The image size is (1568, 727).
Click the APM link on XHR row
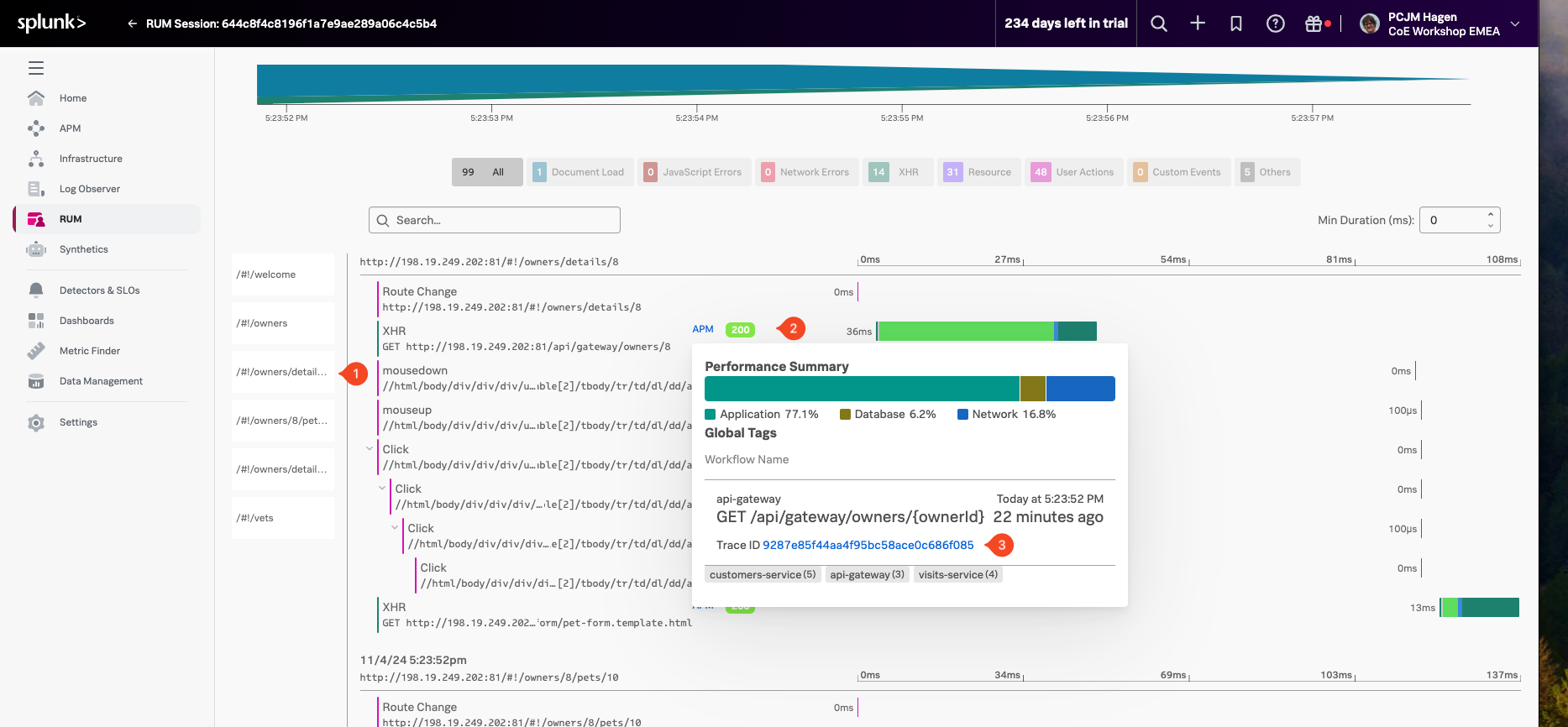click(703, 329)
